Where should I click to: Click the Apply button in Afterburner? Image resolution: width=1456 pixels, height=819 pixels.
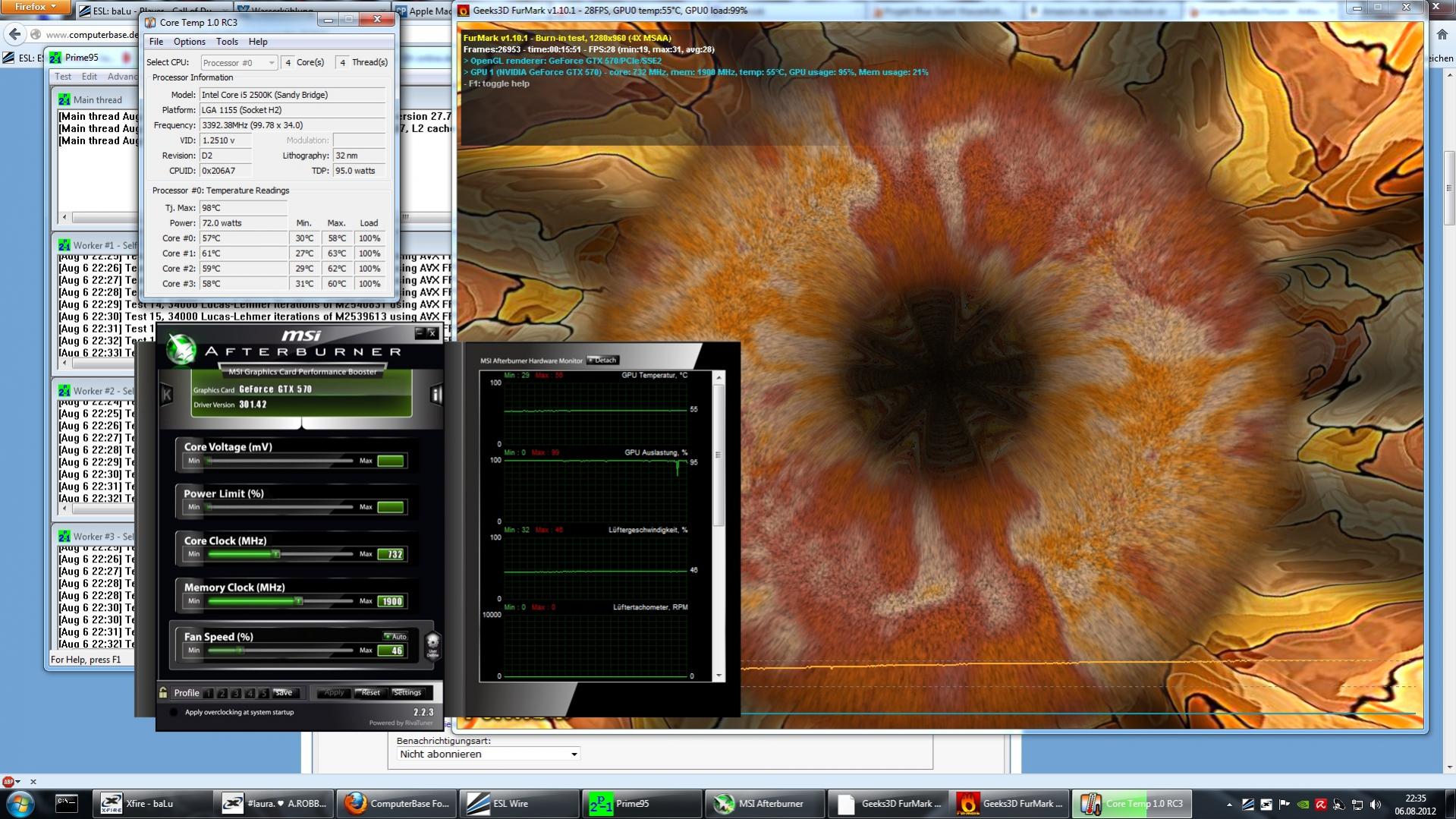(x=334, y=693)
